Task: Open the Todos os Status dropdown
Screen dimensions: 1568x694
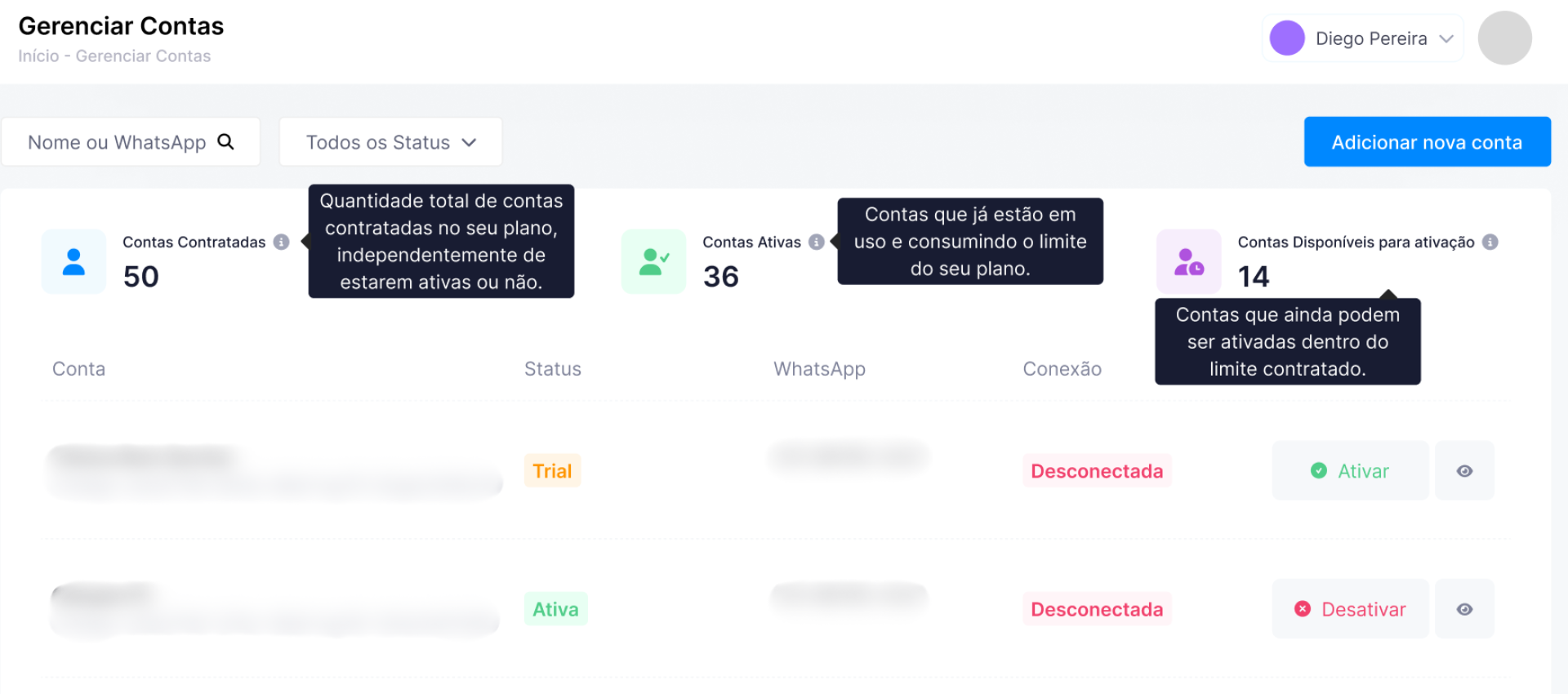Action: point(390,142)
